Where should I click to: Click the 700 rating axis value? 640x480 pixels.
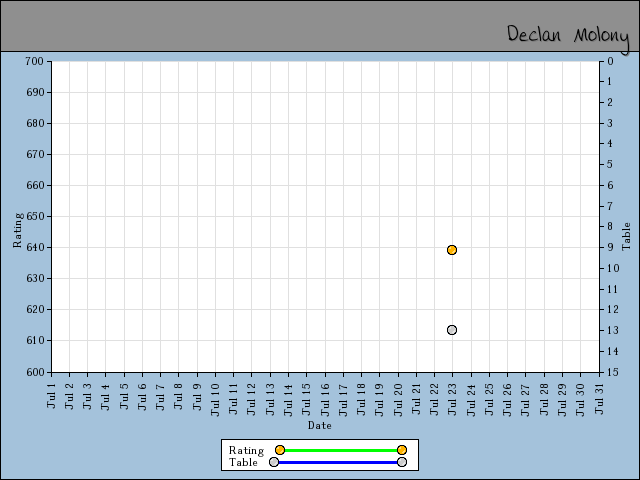[x=34, y=61]
